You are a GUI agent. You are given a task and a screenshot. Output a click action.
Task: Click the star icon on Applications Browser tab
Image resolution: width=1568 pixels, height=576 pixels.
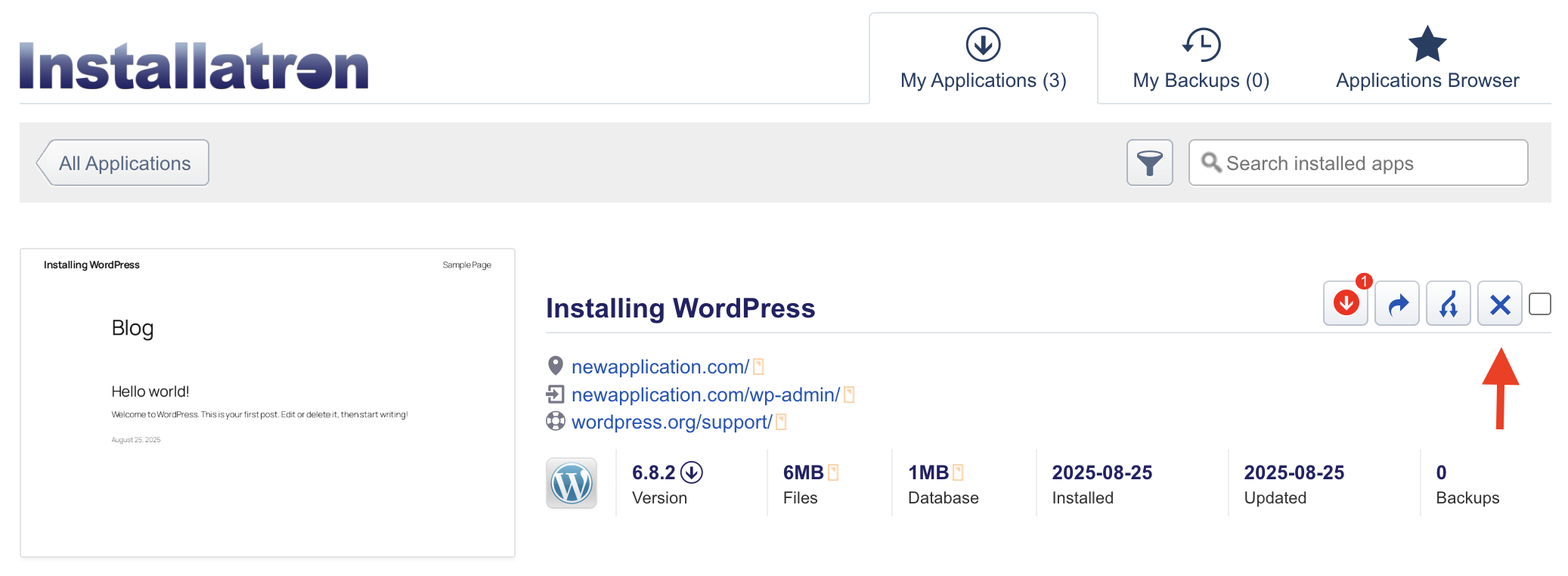click(x=1427, y=44)
